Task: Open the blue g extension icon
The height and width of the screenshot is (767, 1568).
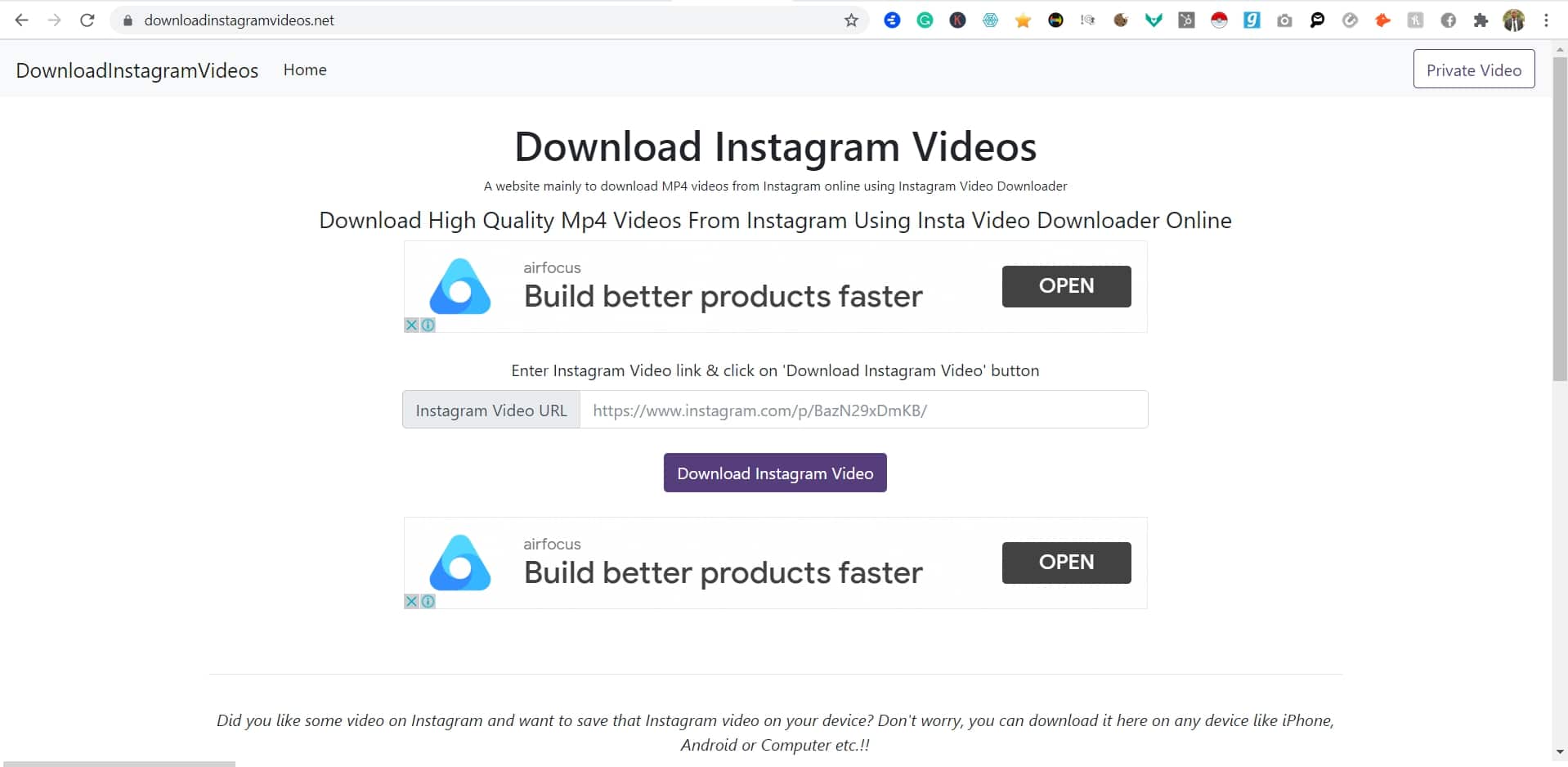Action: 1252,20
